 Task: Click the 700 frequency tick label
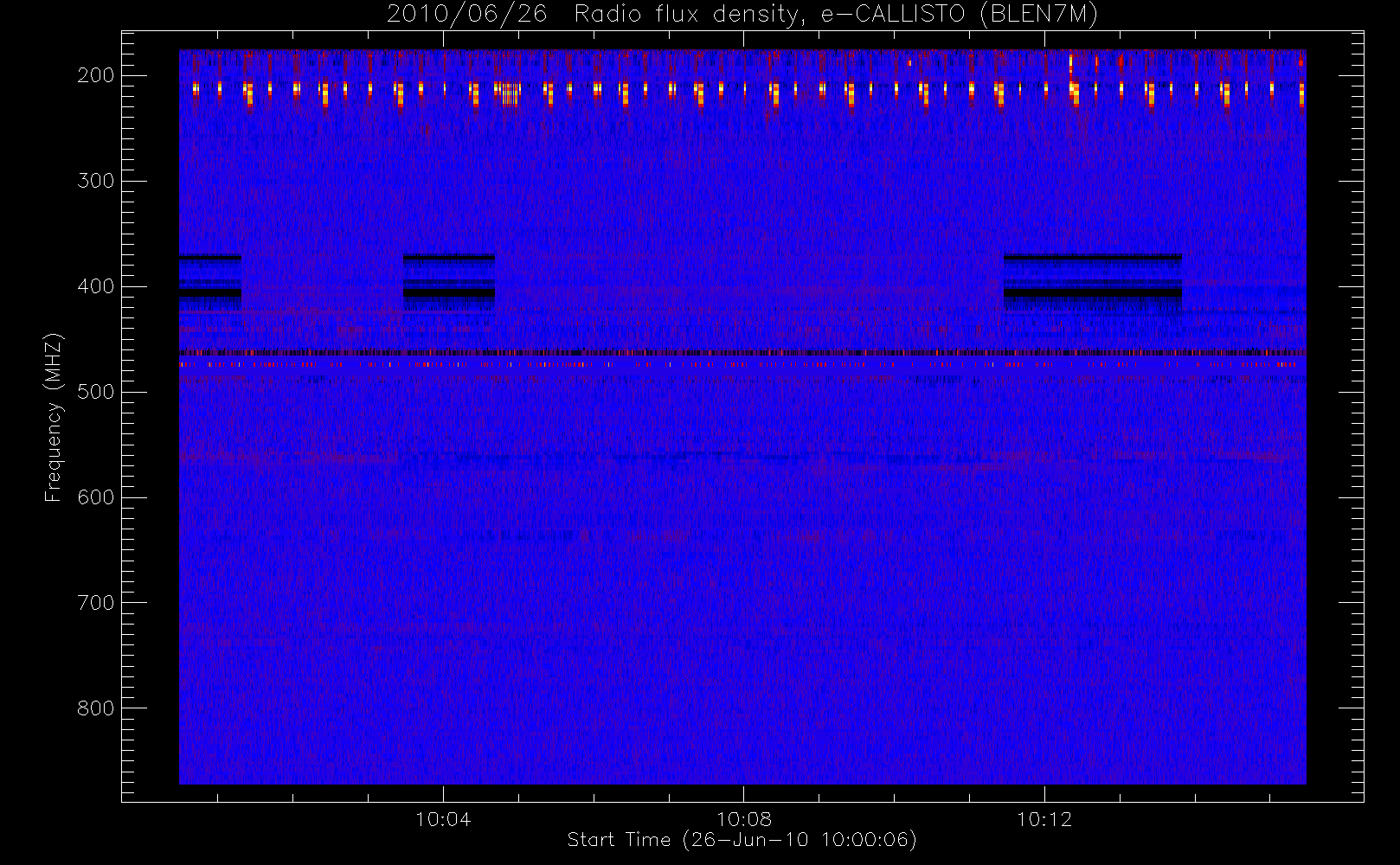(x=96, y=603)
